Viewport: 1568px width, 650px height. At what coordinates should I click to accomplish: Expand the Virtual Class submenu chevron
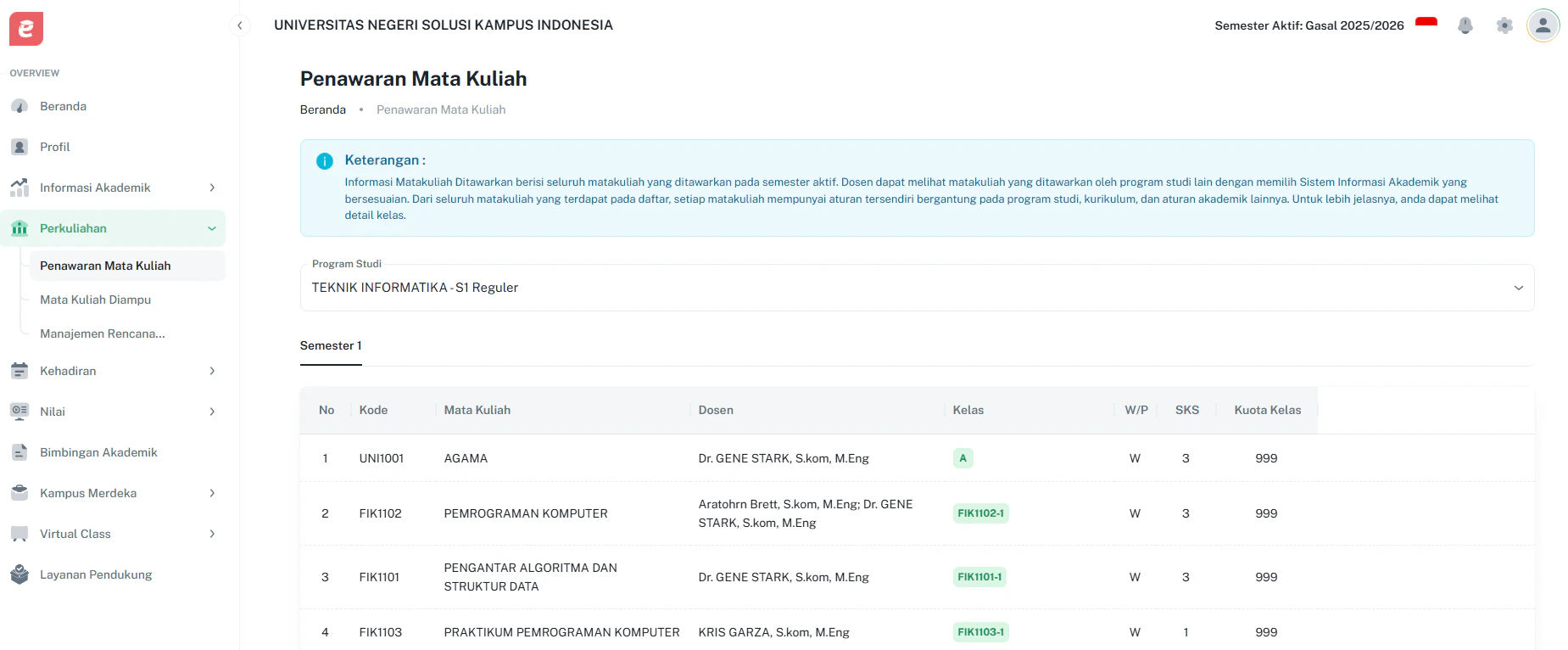point(212,534)
